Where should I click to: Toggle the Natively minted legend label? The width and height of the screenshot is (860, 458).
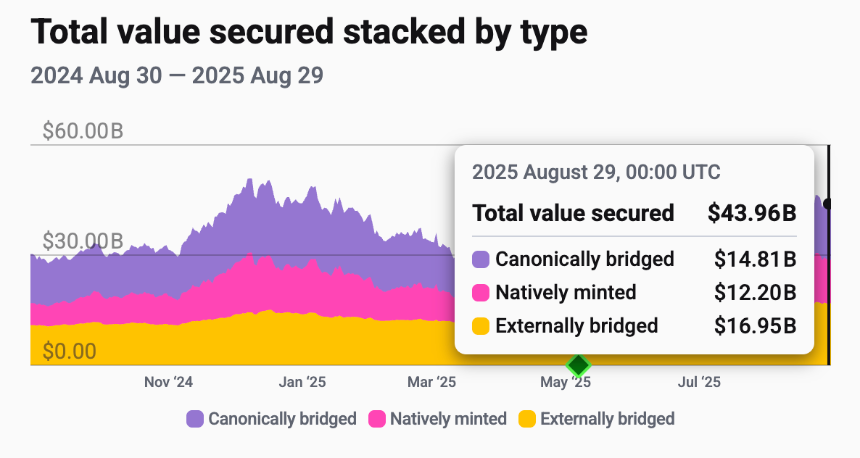(x=448, y=419)
